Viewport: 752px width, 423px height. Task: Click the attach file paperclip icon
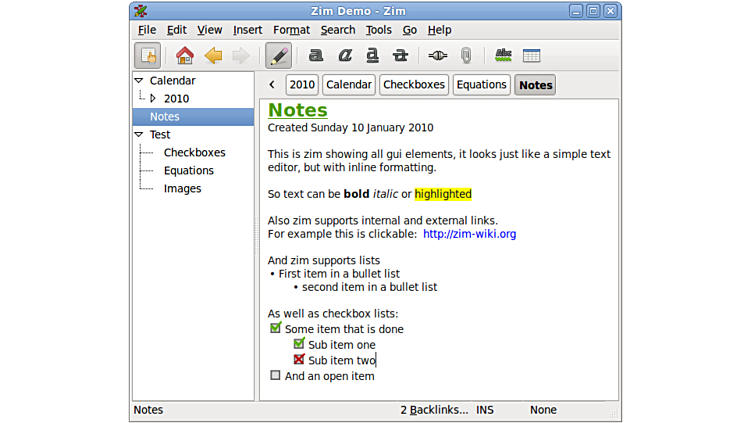click(x=466, y=56)
